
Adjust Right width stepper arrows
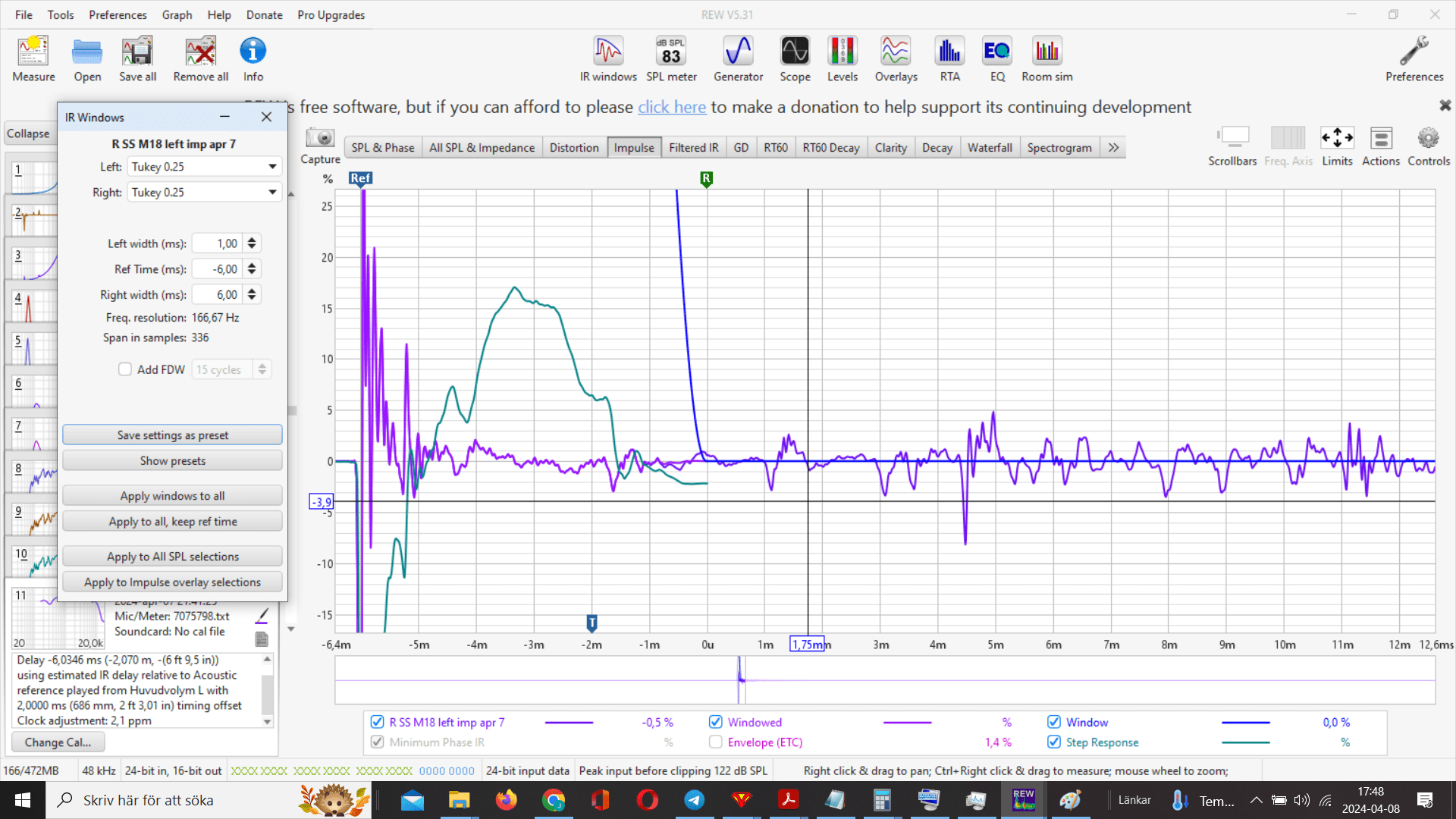[252, 295]
